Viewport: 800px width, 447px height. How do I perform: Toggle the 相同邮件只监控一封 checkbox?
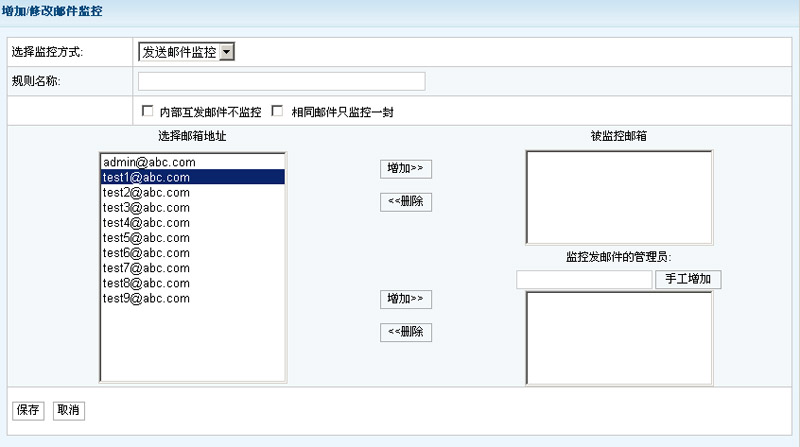point(278,112)
